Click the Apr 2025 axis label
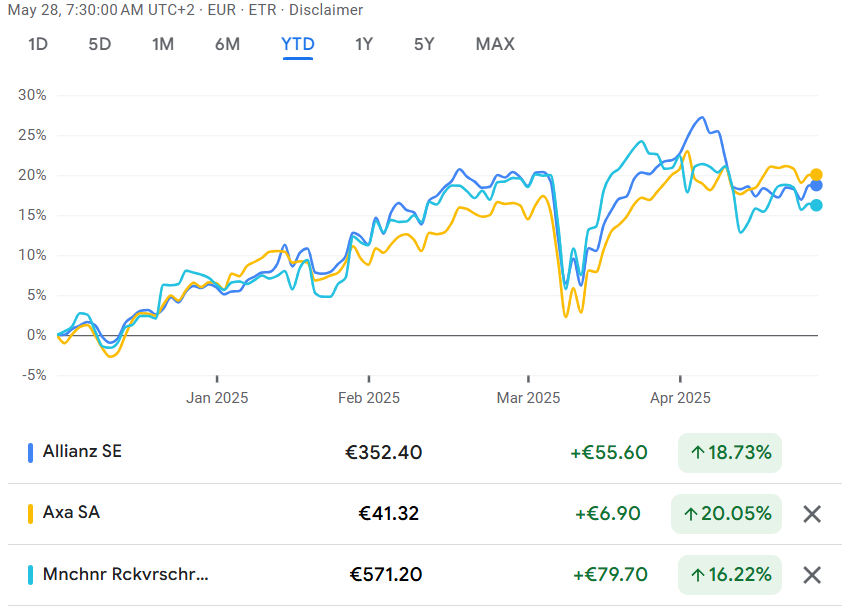This screenshot has height=607, width=853. tap(680, 398)
